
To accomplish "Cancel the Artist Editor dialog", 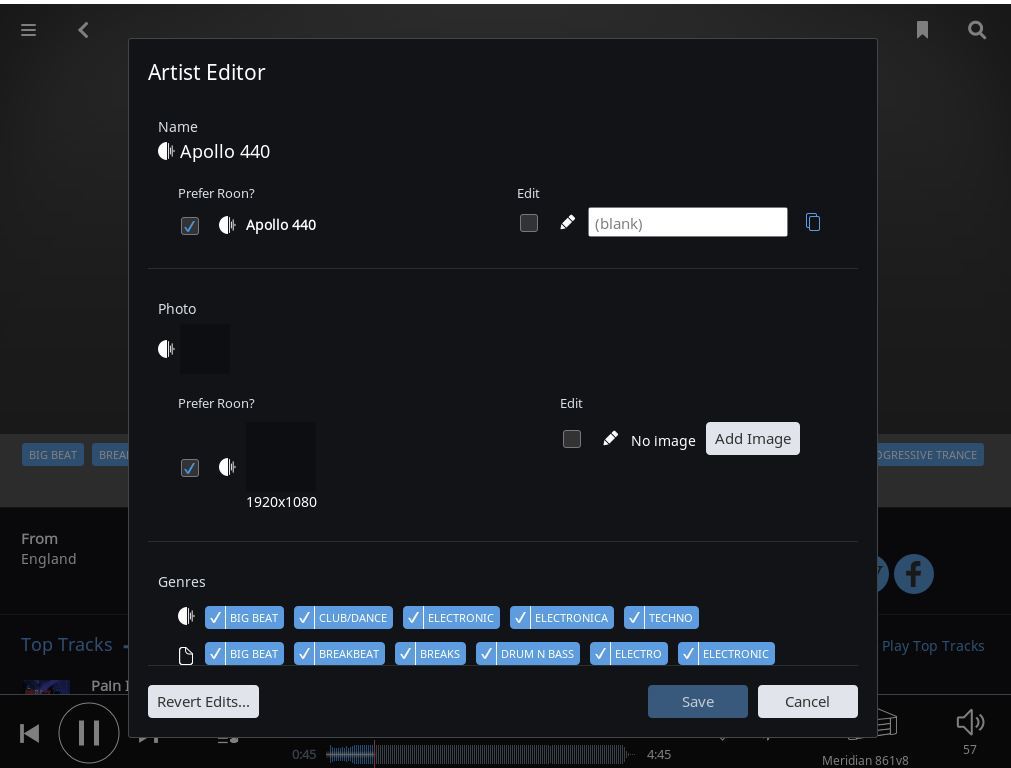I will 807,702.
